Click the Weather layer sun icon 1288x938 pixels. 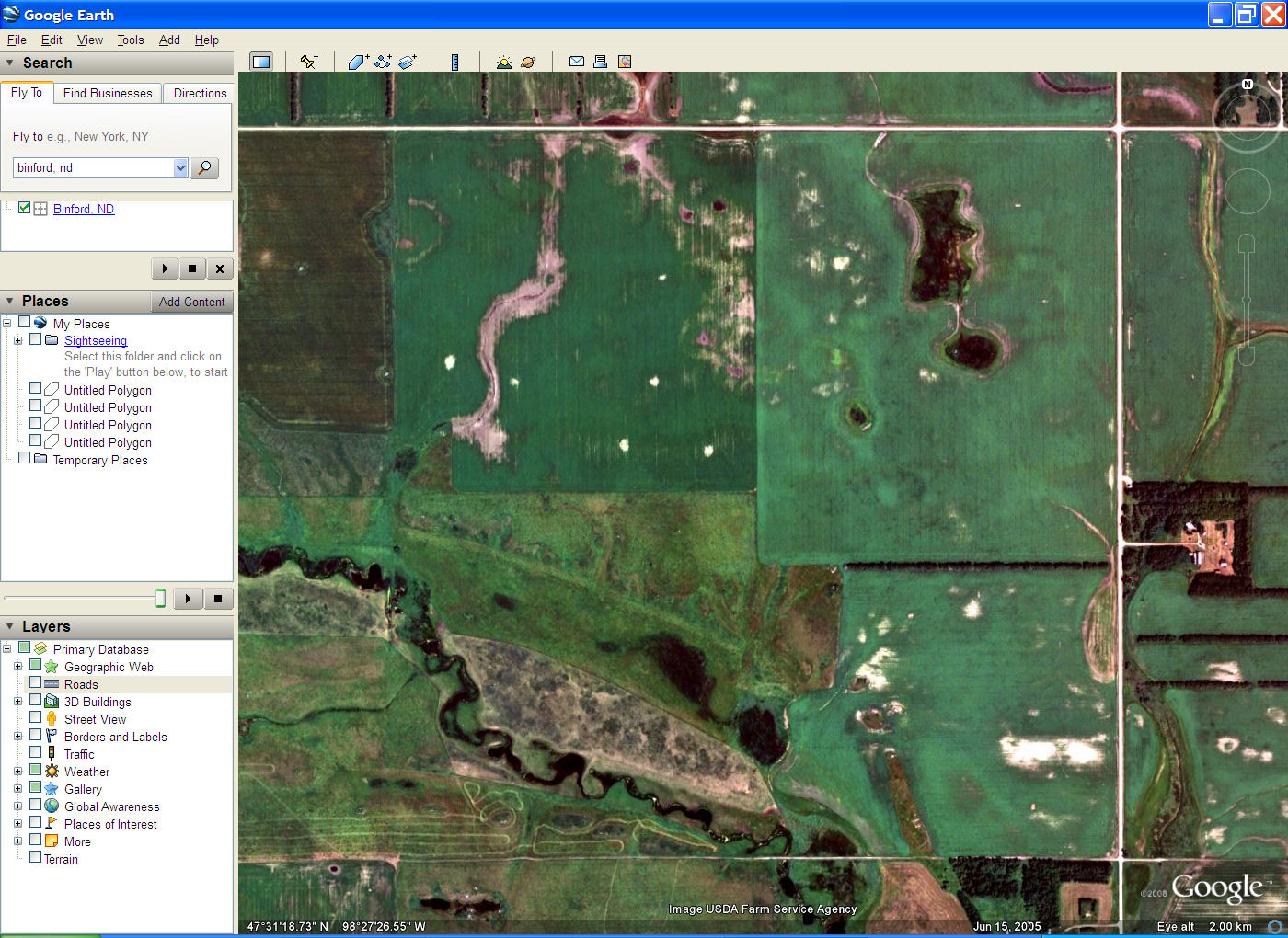[x=52, y=772]
